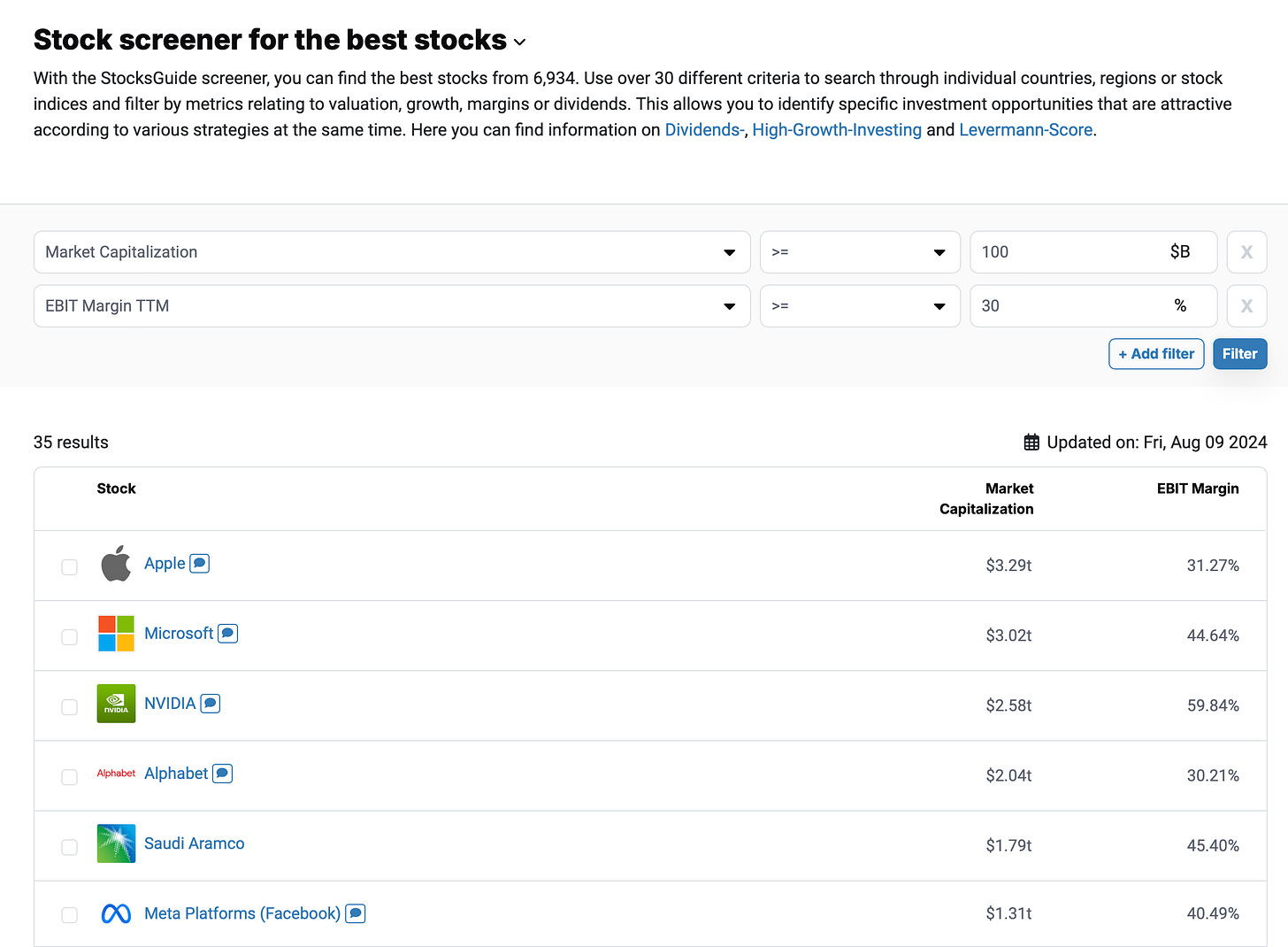
Task: Open the Market Capitalization criteria dropdown
Action: (x=392, y=252)
